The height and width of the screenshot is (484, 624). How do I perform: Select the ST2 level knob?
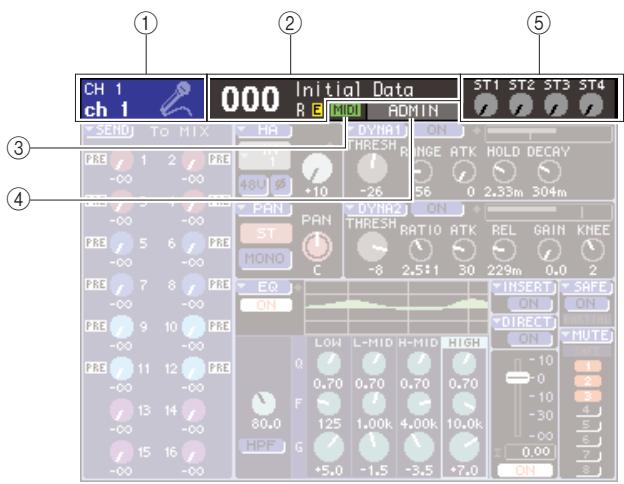tap(521, 105)
